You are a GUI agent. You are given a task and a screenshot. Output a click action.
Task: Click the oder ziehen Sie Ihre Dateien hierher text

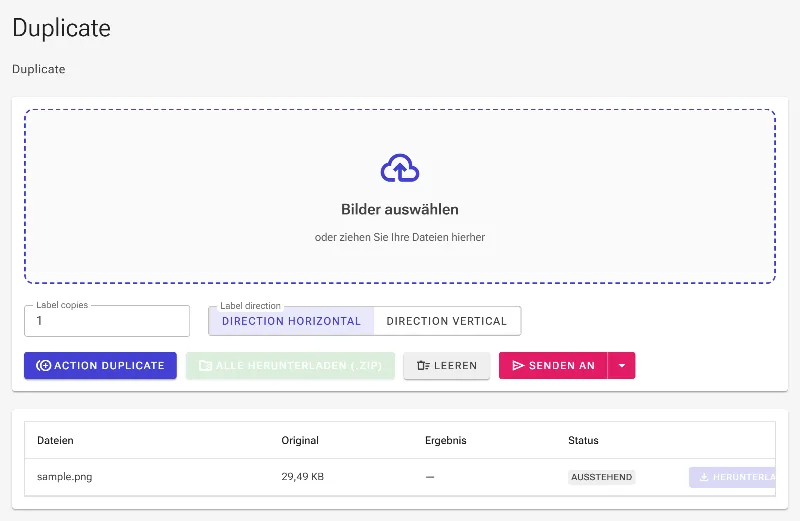[x=399, y=237]
